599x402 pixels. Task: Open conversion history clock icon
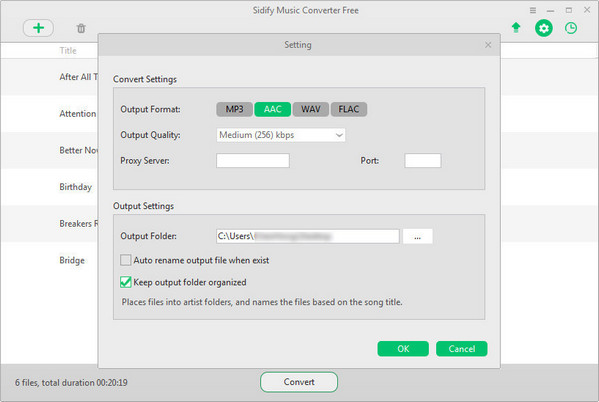pos(571,28)
